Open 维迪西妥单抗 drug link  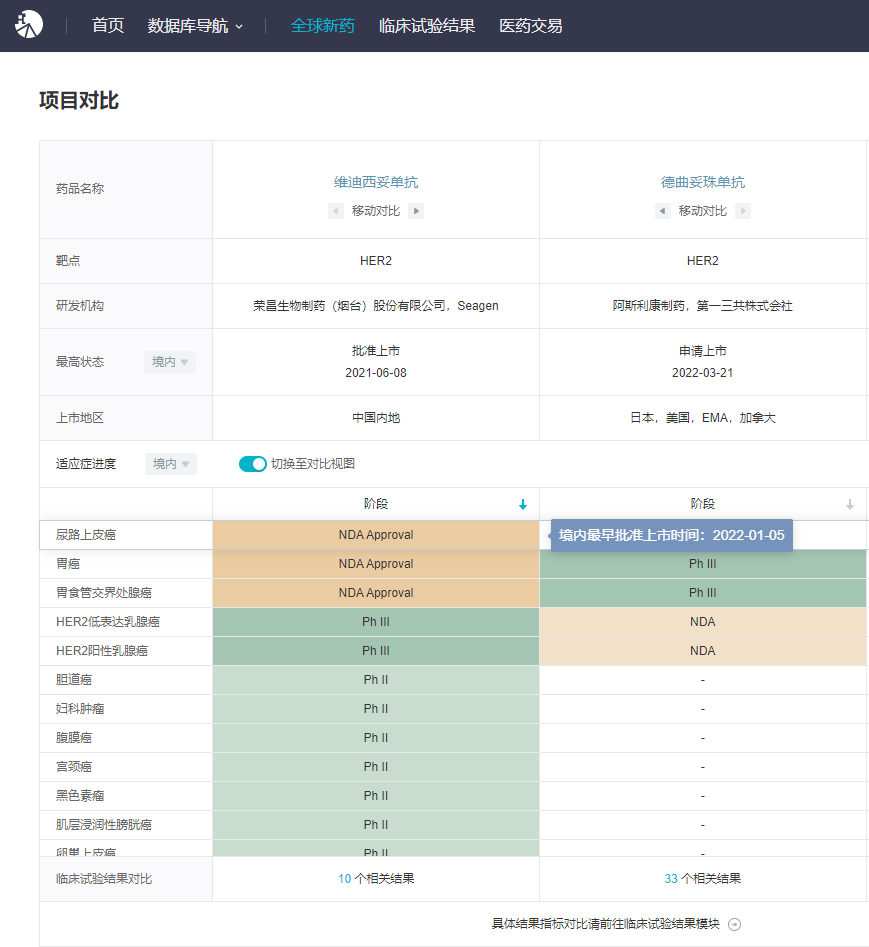(376, 182)
